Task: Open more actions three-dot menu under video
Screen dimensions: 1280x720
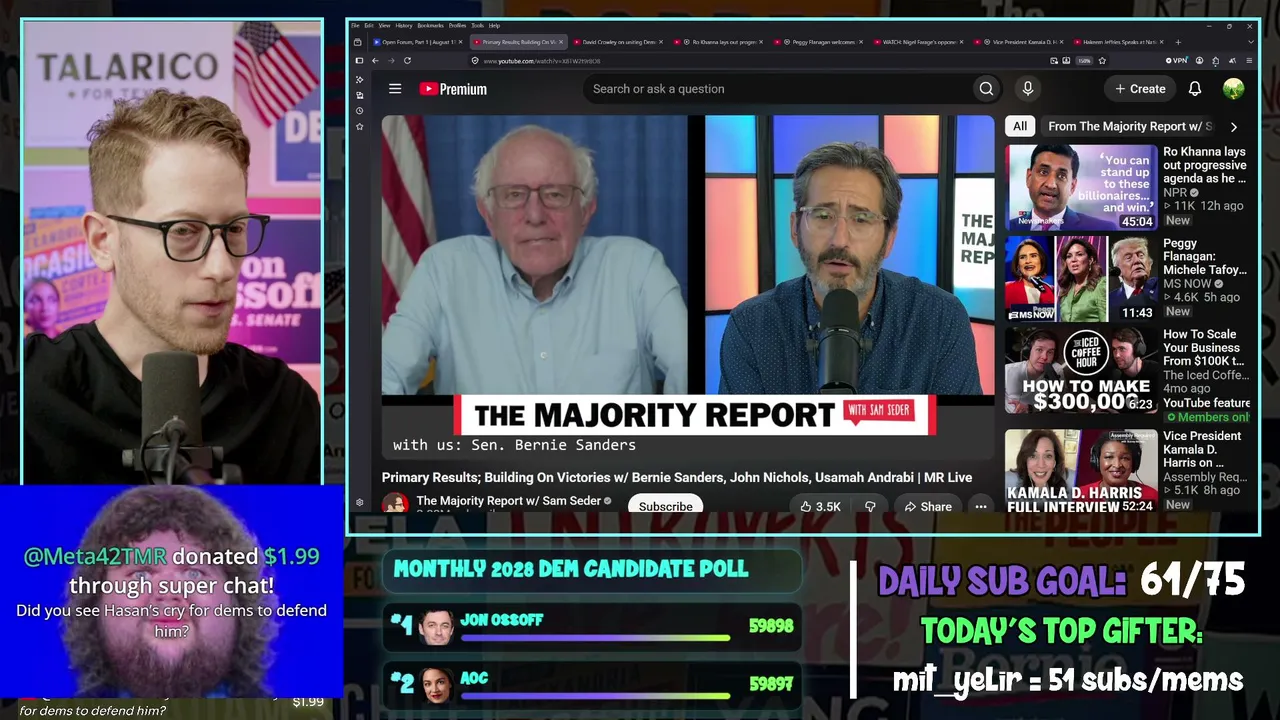Action: tap(981, 507)
